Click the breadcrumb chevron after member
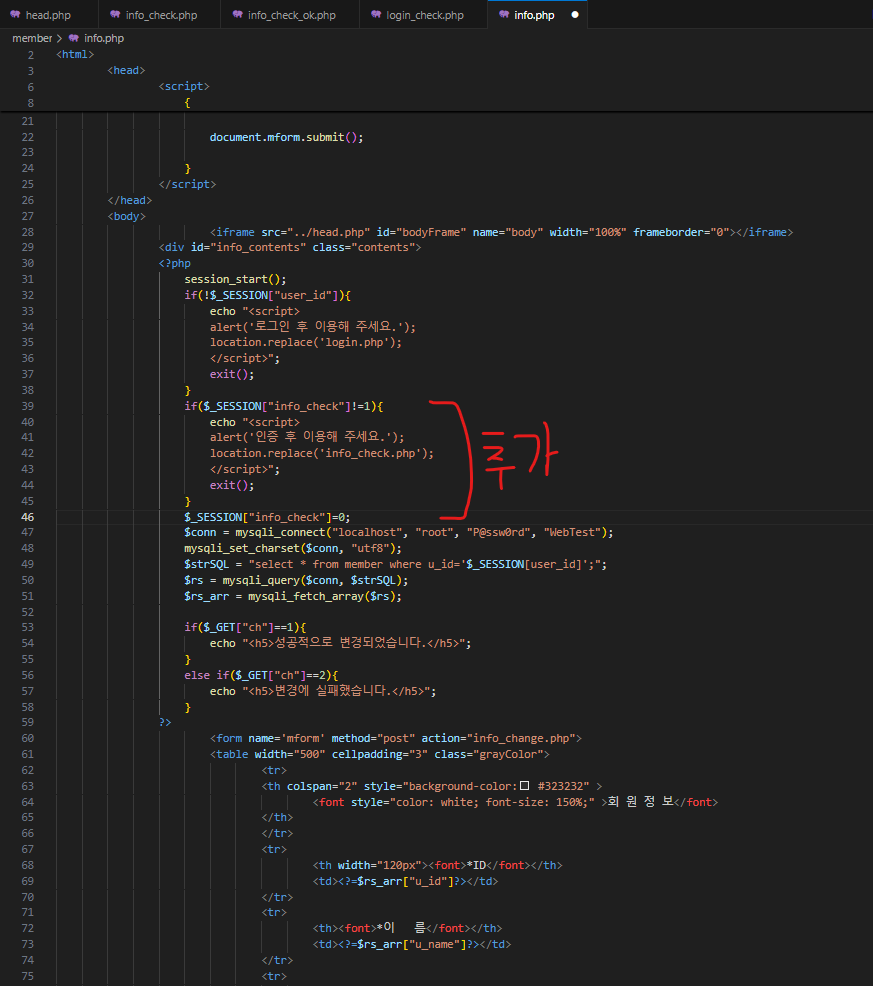 point(60,38)
